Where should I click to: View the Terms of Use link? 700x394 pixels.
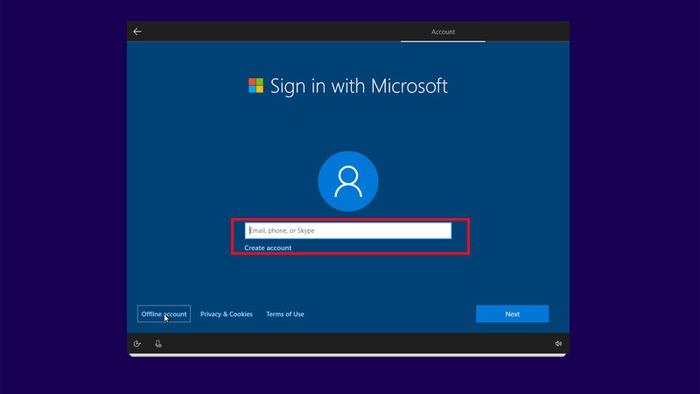(285, 314)
